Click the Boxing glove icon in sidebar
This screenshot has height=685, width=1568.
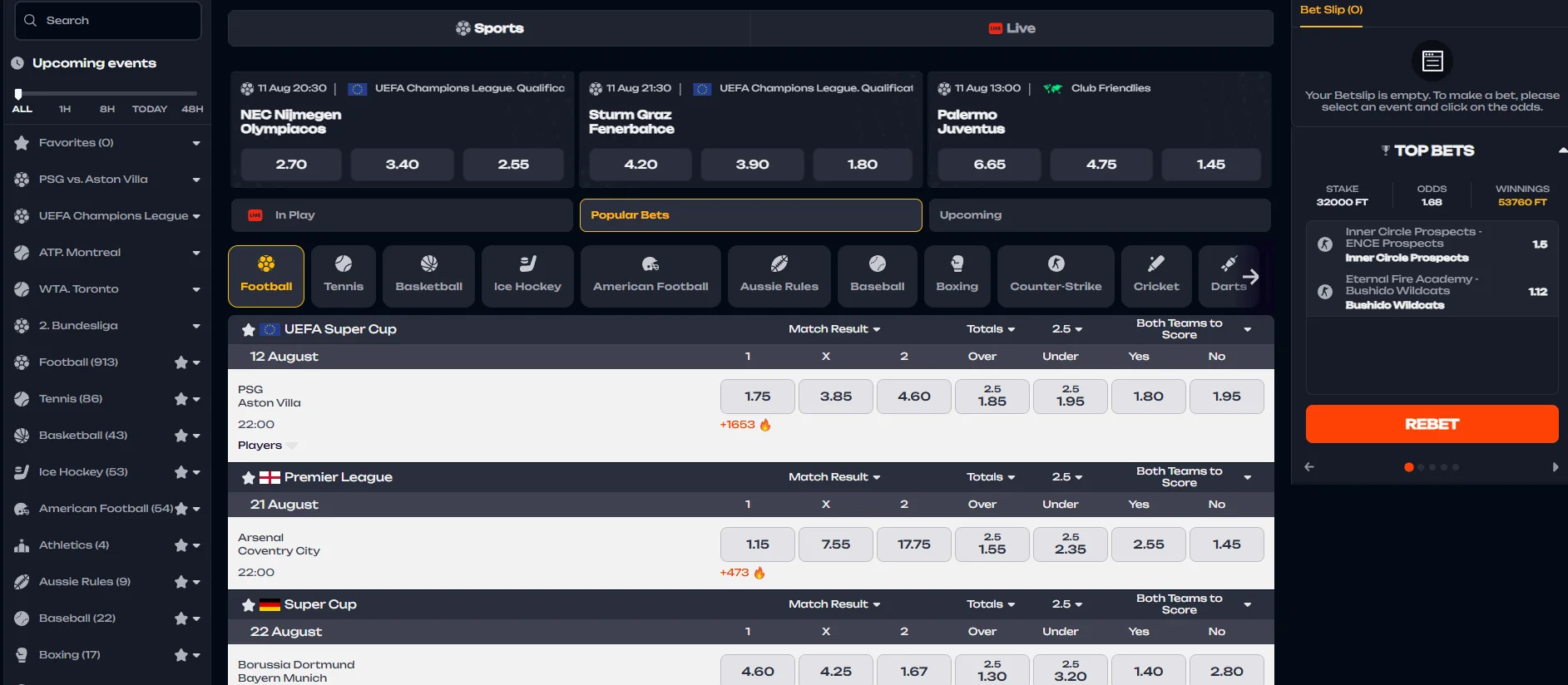click(22, 655)
